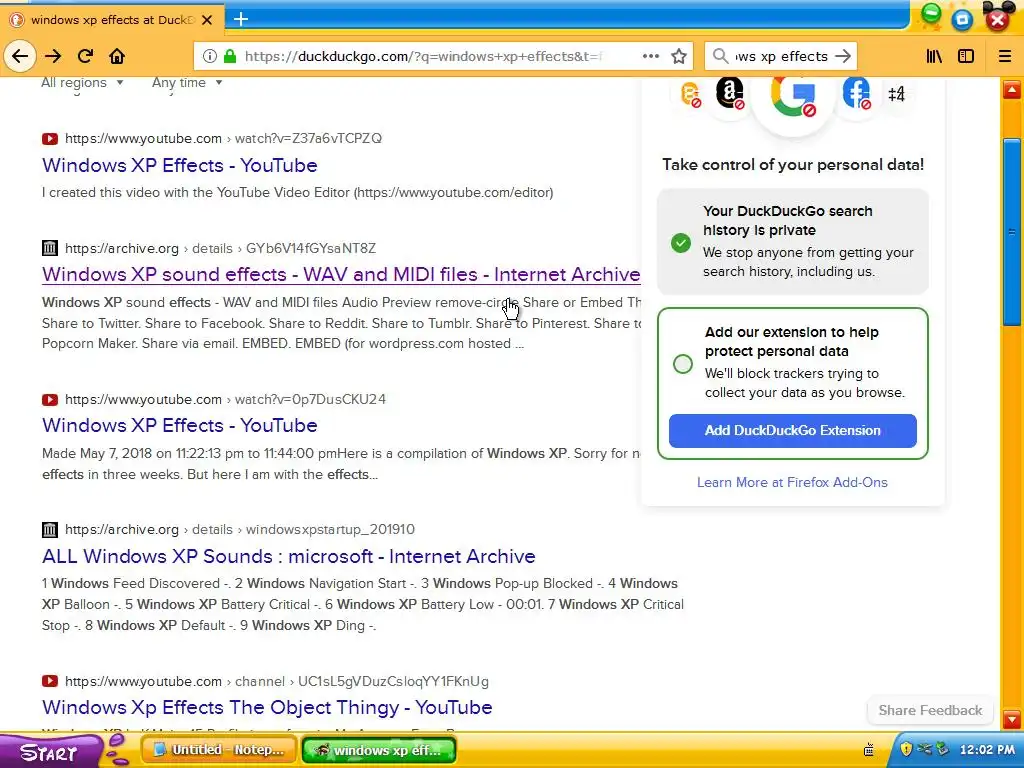Screen dimensions: 1024x768
Task: Click the youtube.com channel UC1sL5gVDuzCsloqYY1FKnUg URL
Action: (277, 682)
